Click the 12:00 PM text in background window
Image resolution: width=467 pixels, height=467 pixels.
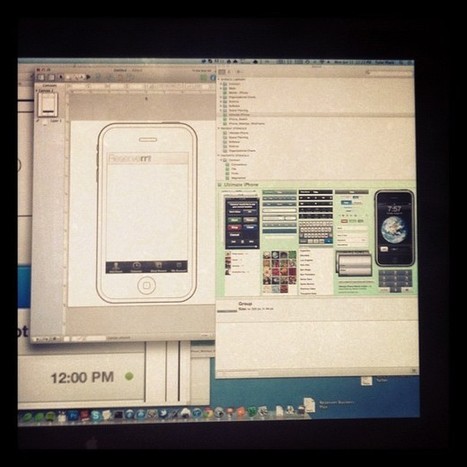pyautogui.click(x=82, y=378)
